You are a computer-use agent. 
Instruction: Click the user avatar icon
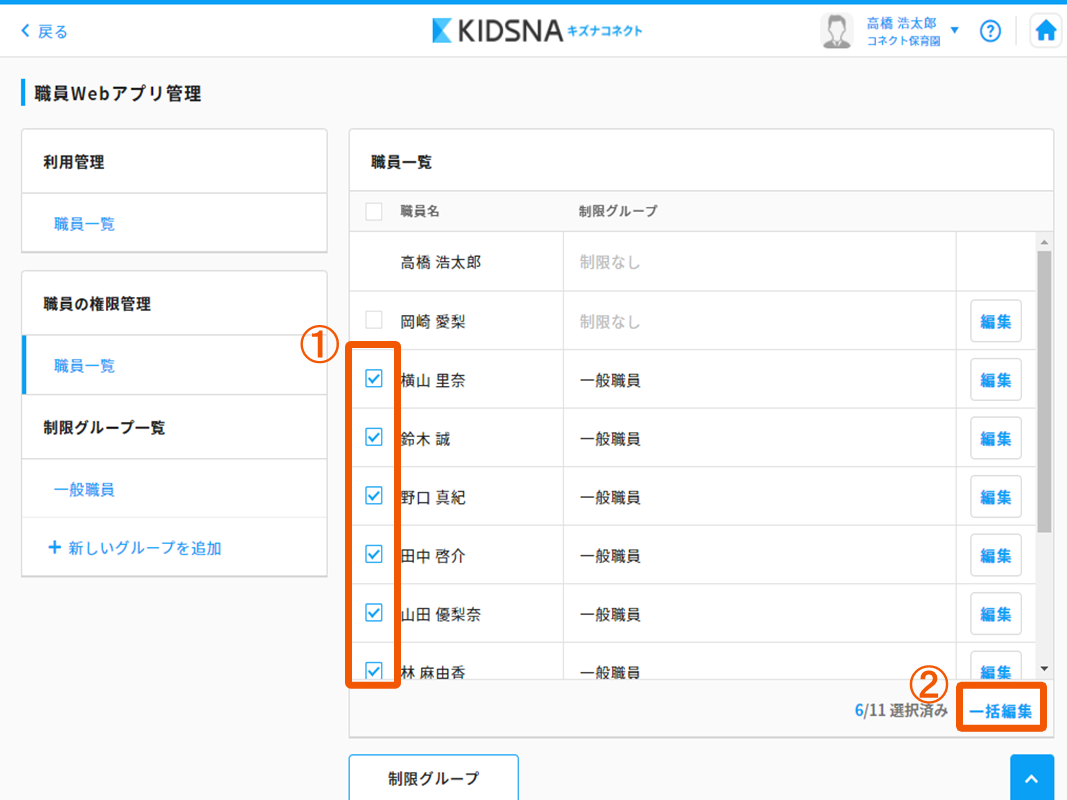[x=836, y=31]
